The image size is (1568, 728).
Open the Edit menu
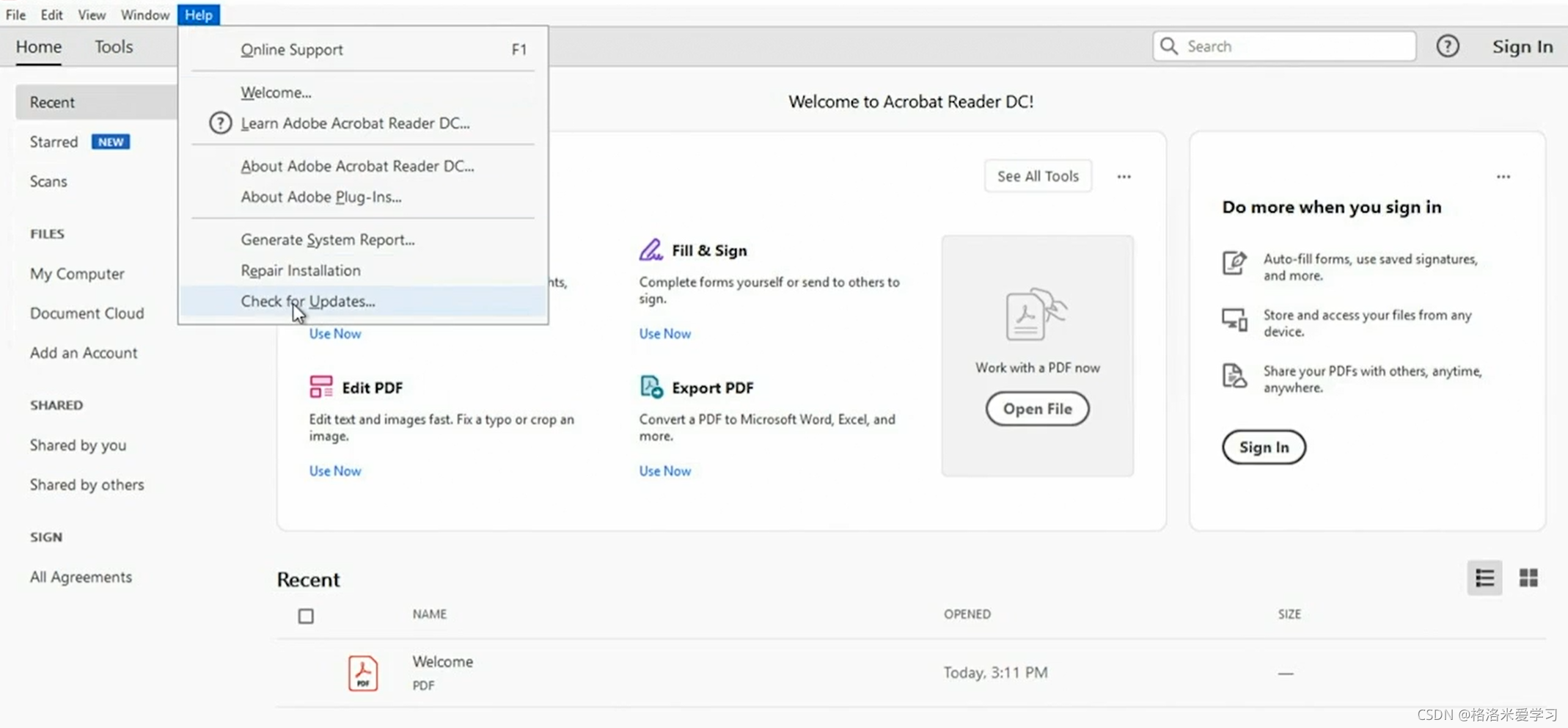coord(51,15)
